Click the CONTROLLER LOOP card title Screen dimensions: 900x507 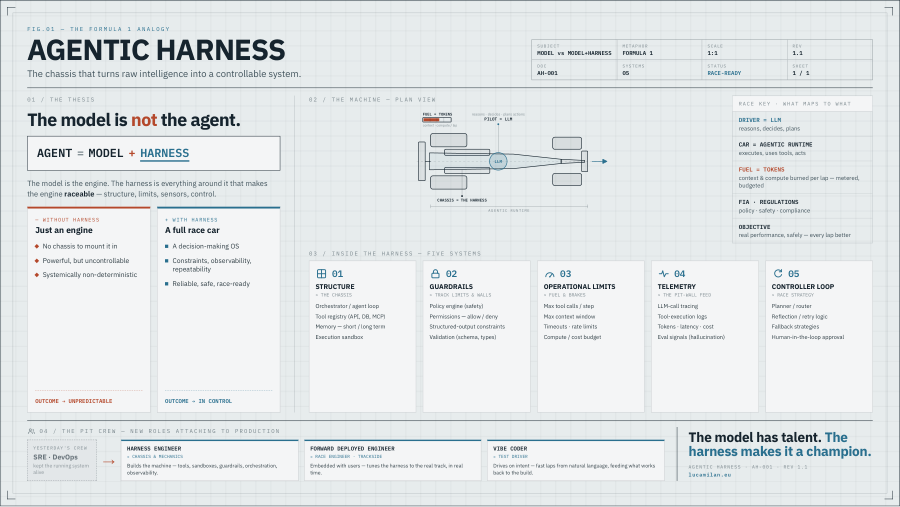[802, 287]
